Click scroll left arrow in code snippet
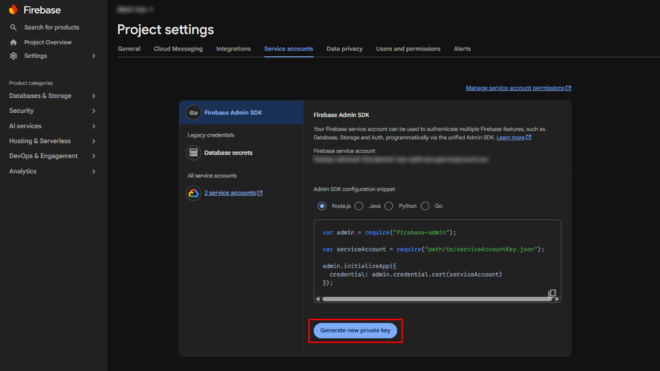 coord(318,299)
